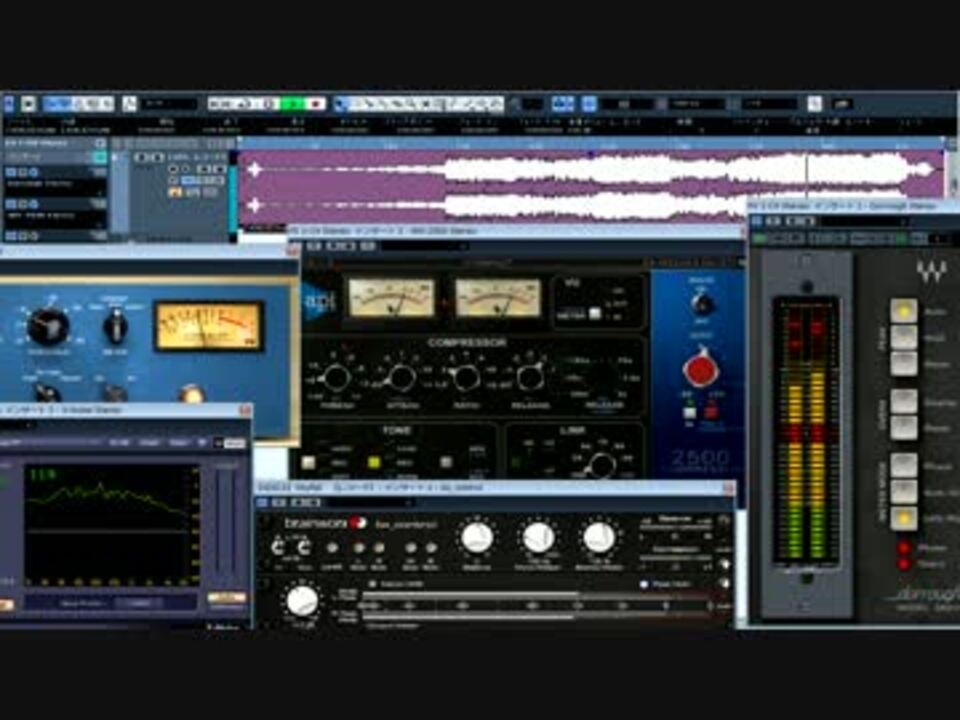The image size is (960, 720).
Task: Click the brainworx logo on bx_control
Action: (324, 523)
